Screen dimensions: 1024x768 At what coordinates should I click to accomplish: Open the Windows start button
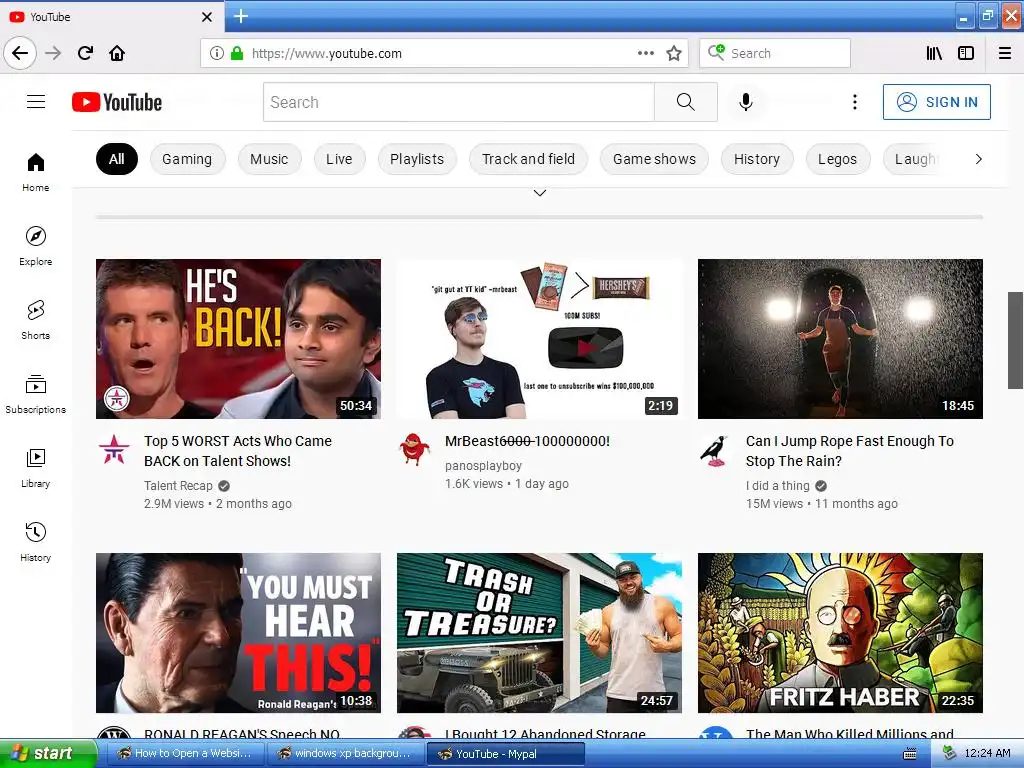pyautogui.click(x=47, y=754)
